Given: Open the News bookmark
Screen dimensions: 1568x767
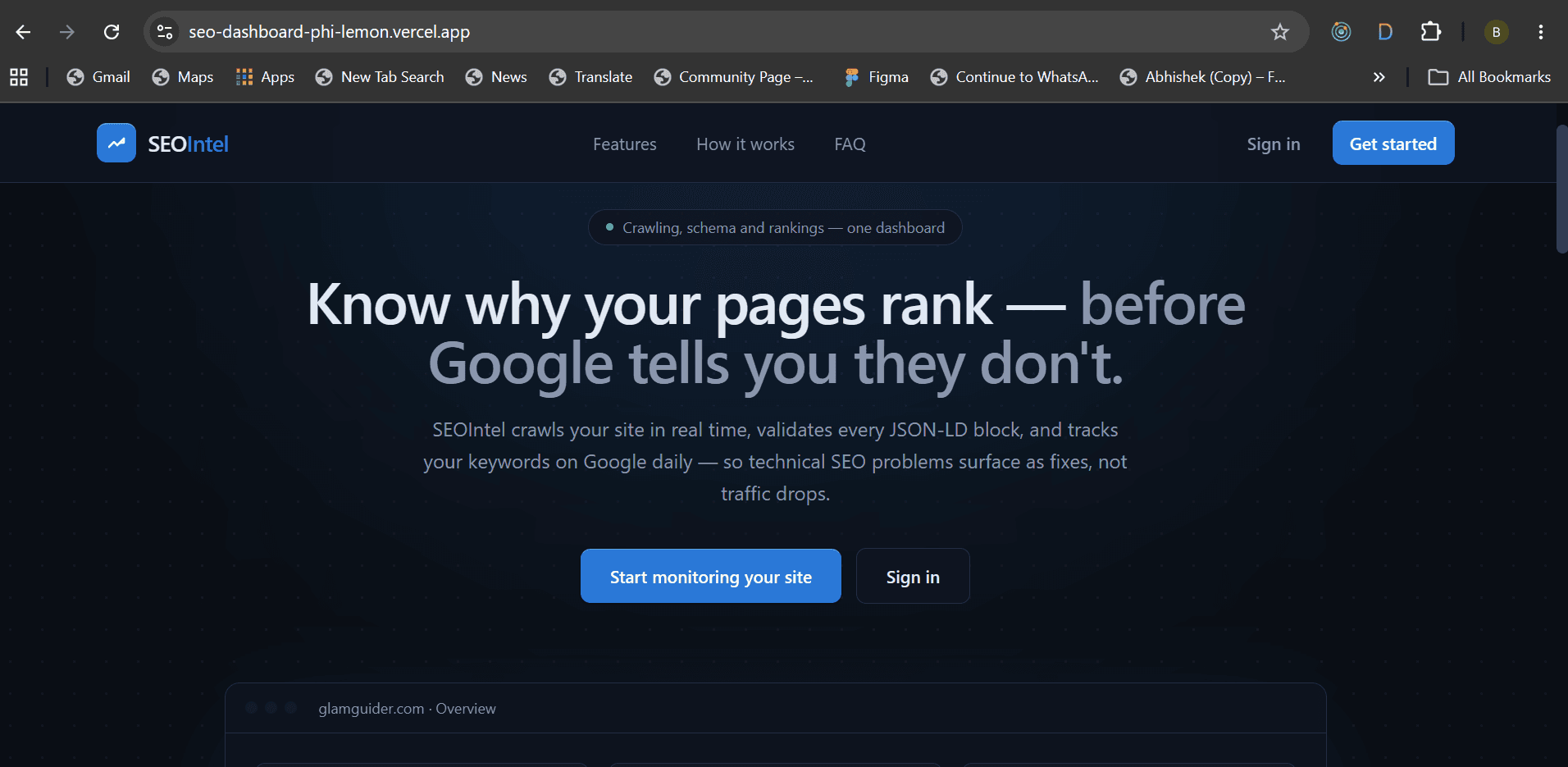Looking at the screenshot, I should pyautogui.click(x=496, y=77).
